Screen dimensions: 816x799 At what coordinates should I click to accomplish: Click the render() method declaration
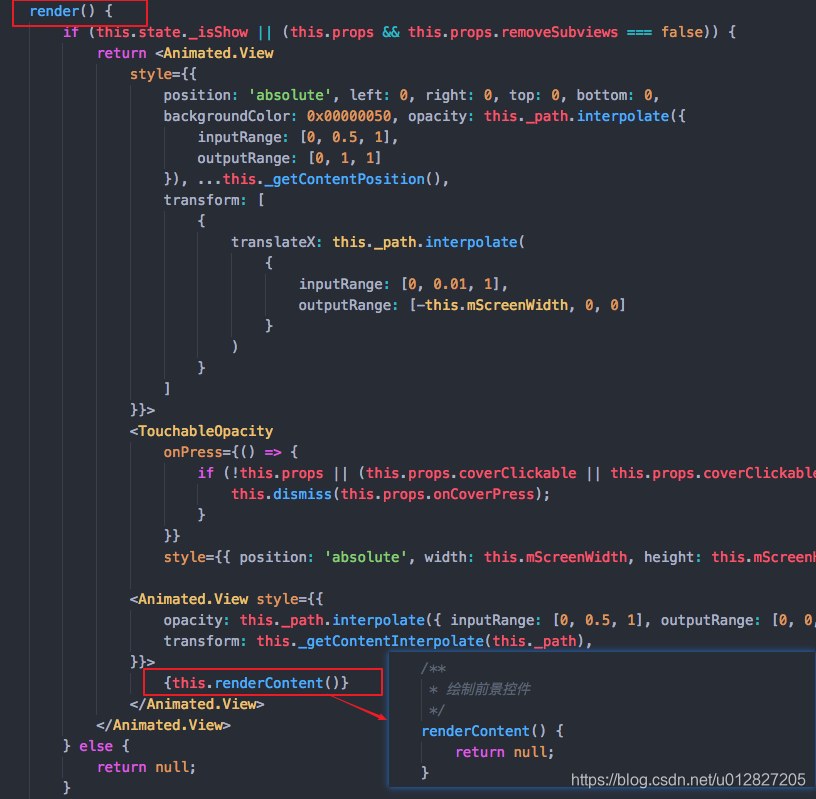71,11
